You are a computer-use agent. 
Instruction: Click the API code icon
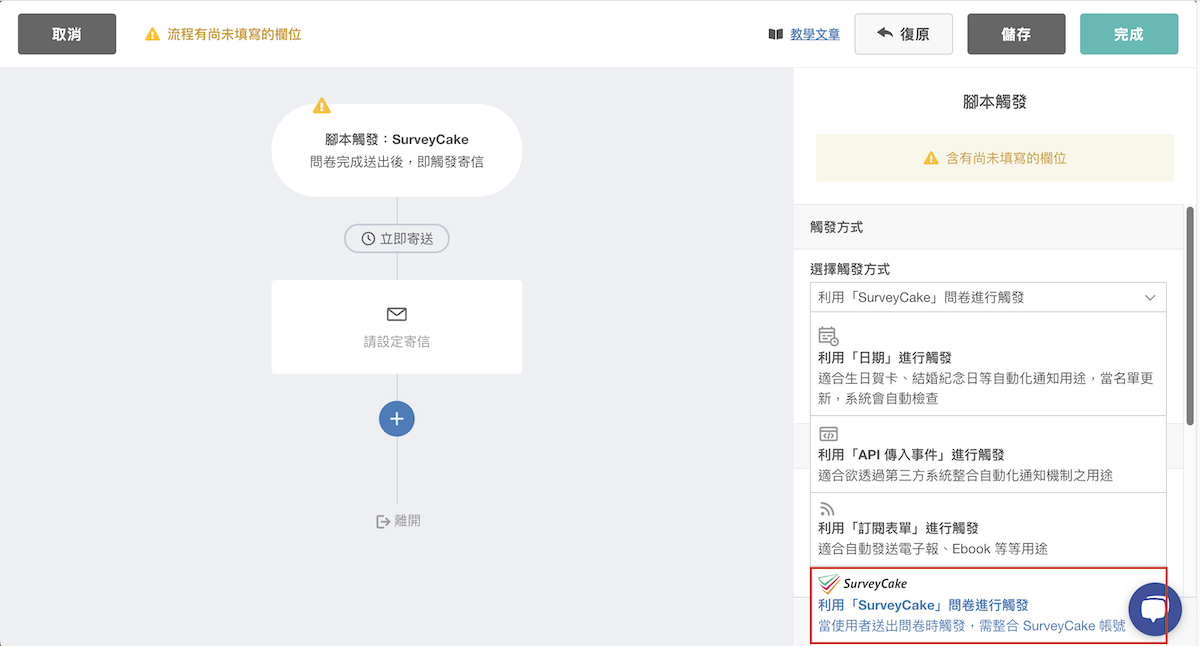pyautogui.click(x=828, y=434)
